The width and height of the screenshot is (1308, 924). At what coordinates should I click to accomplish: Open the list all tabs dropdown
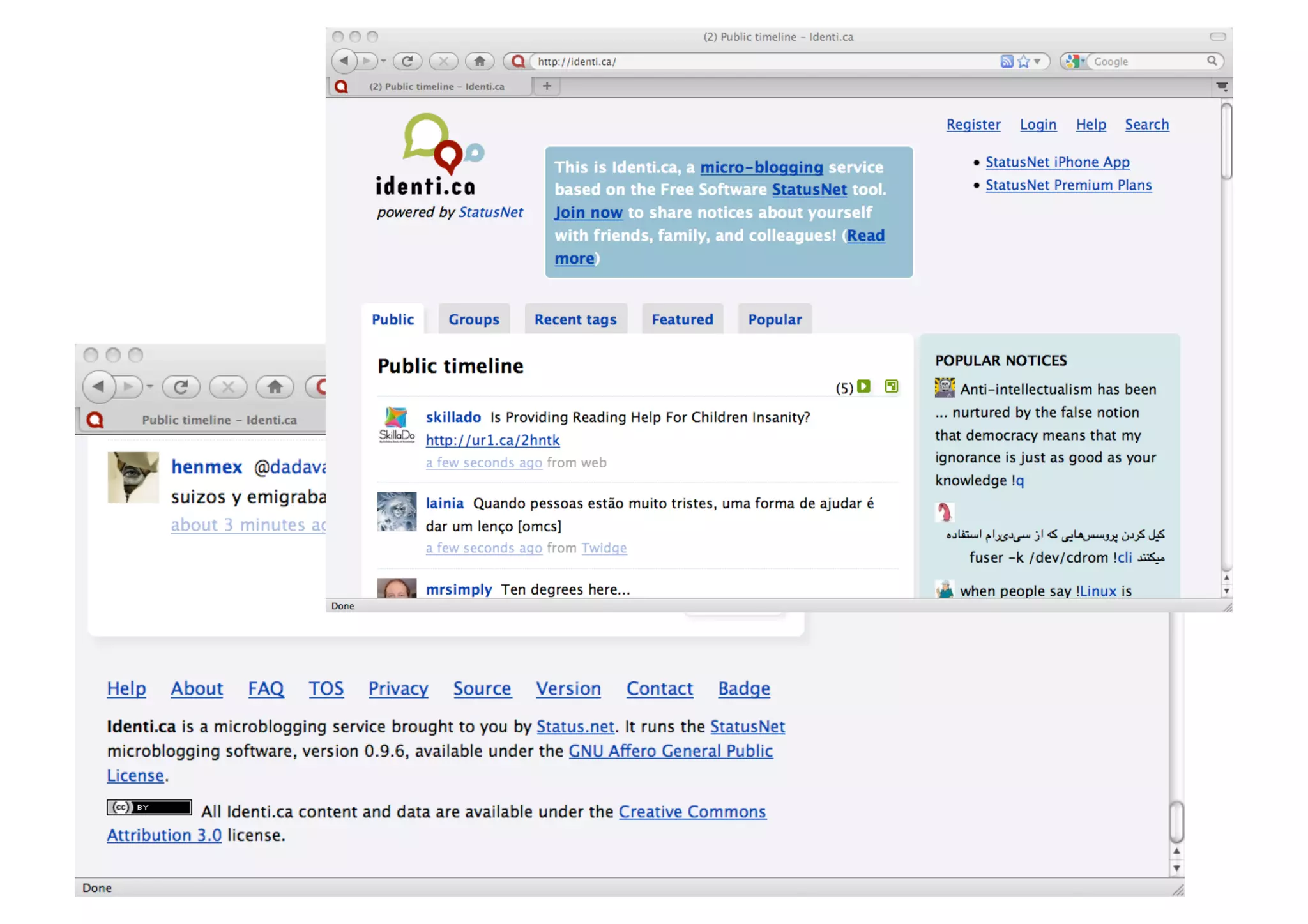[x=1222, y=86]
